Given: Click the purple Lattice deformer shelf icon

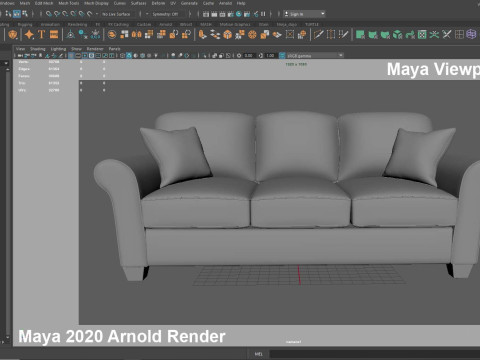Looking at the screenshot, I should [x=471, y=34].
